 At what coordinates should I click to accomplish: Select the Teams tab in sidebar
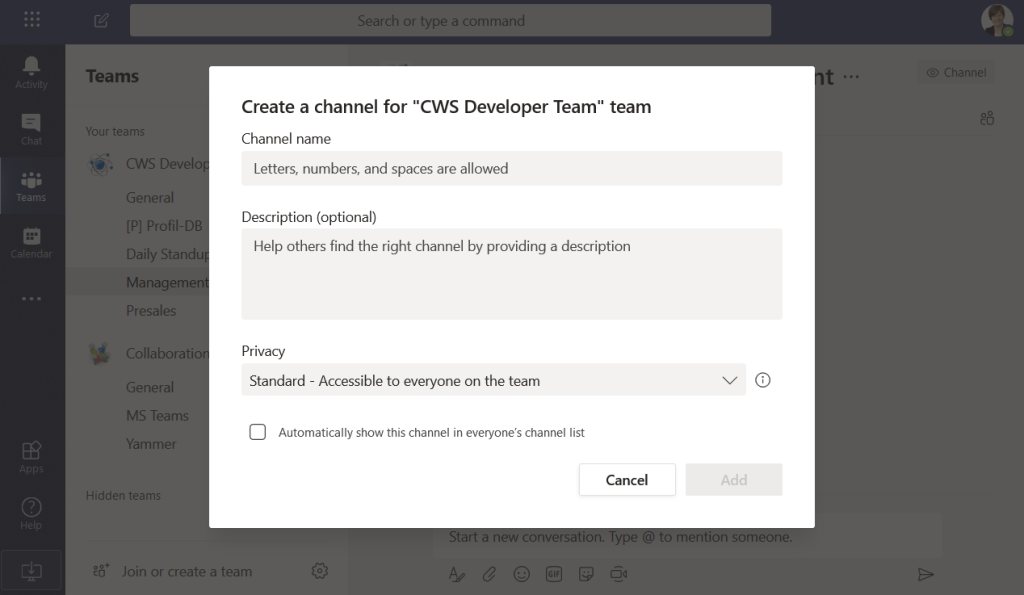click(x=31, y=185)
